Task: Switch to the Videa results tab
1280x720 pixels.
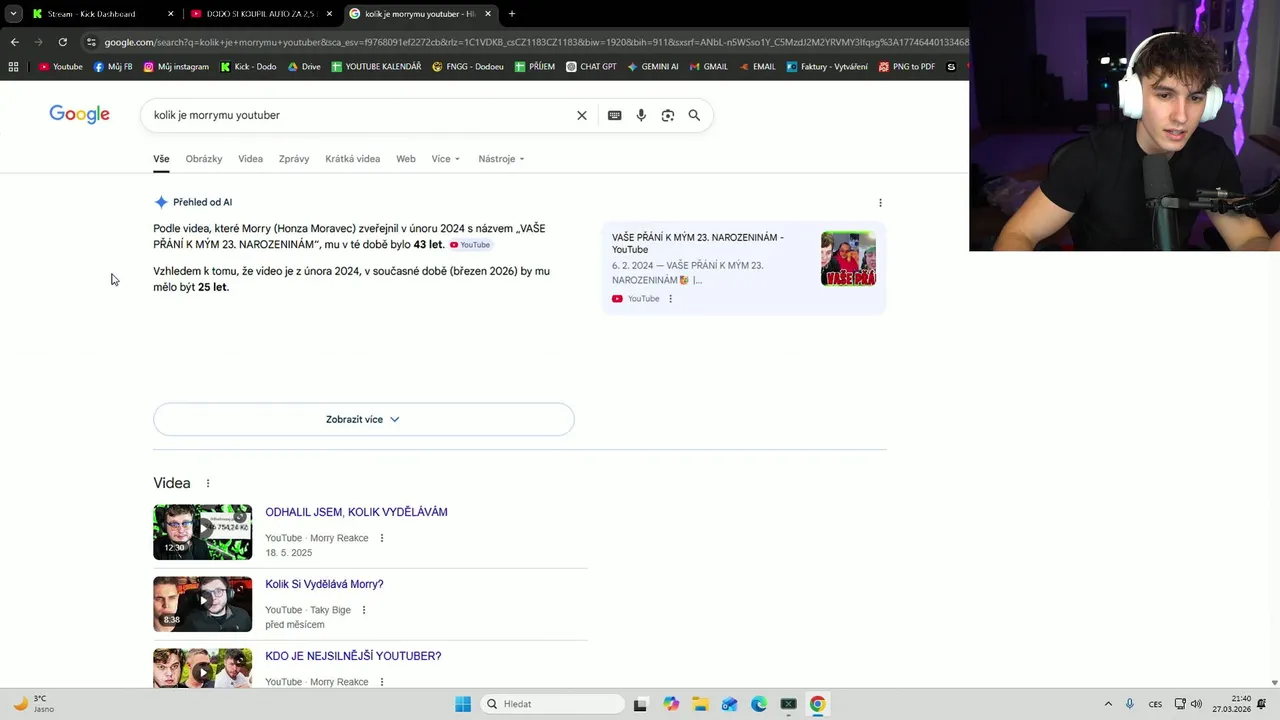Action: click(250, 159)
